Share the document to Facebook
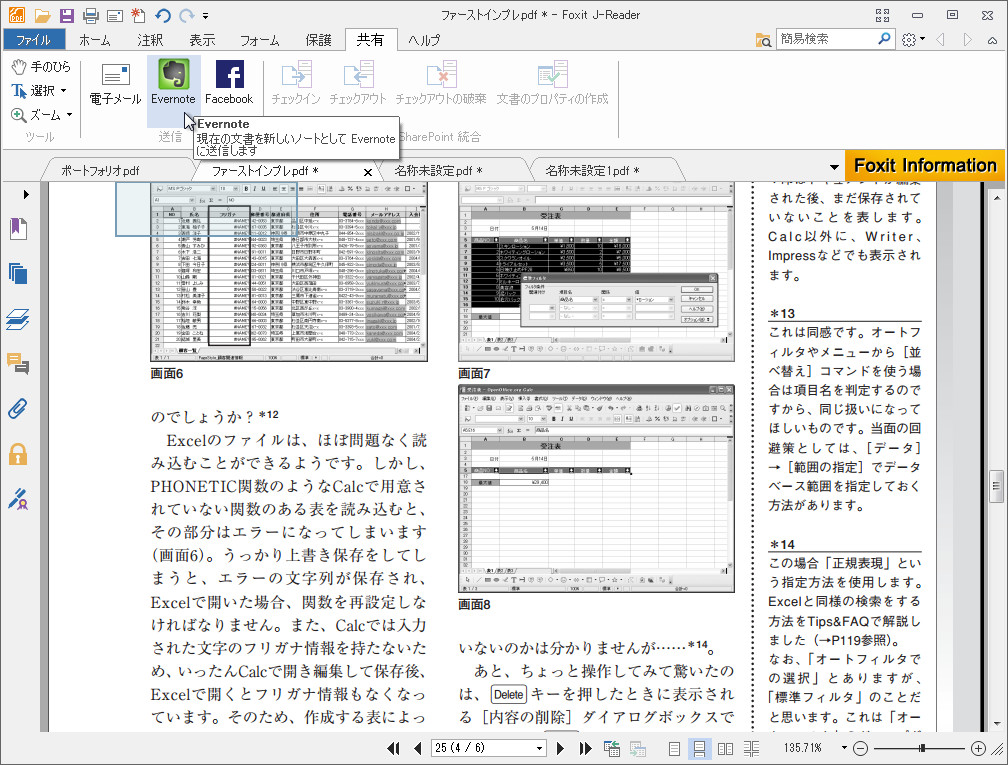Screen dimensions: 1008x765 pyautogui.click(x=229, y=85)
